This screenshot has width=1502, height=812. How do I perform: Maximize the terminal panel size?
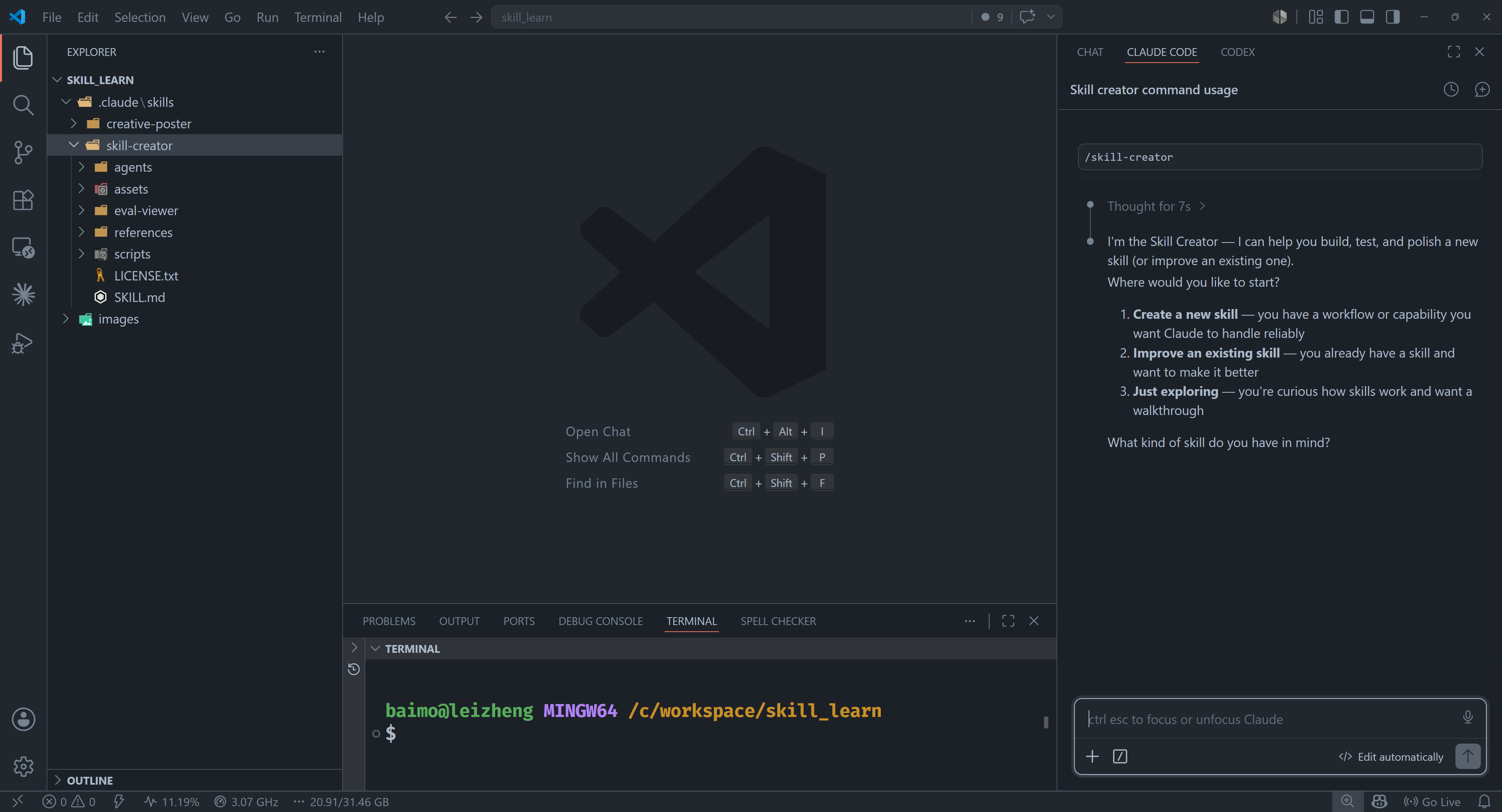(1008, 622)
